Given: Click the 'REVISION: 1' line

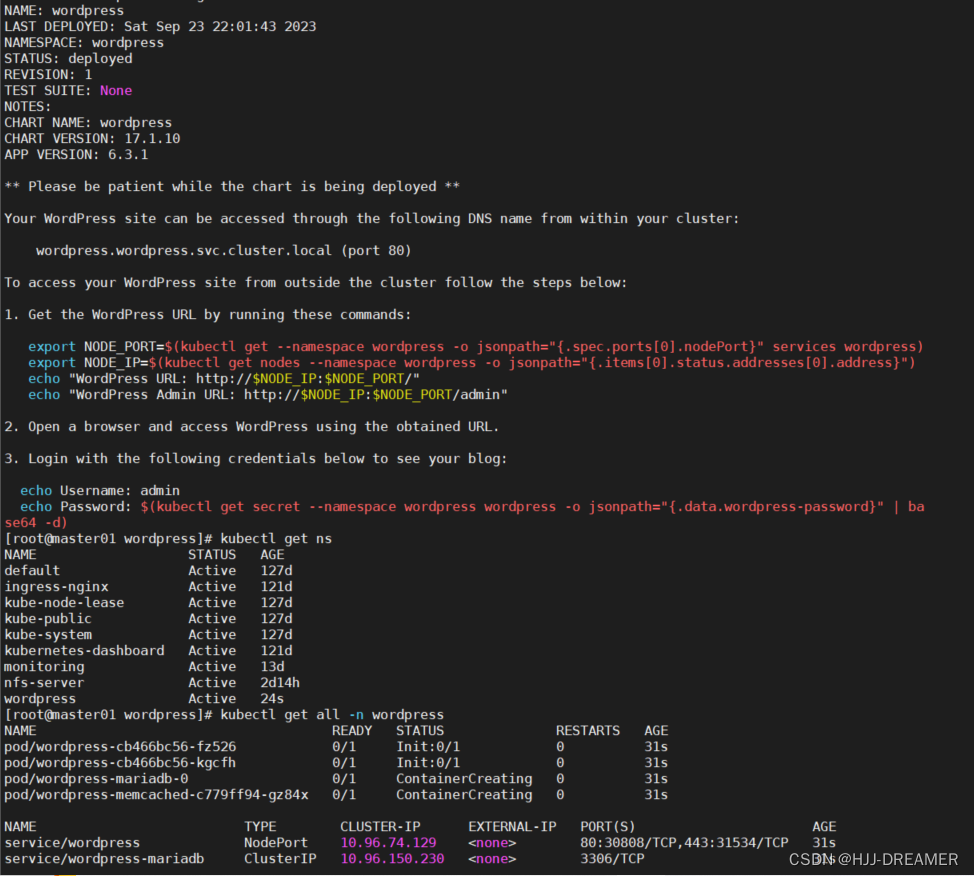Looking at the screenshot, I should click(x=48, y=75).
